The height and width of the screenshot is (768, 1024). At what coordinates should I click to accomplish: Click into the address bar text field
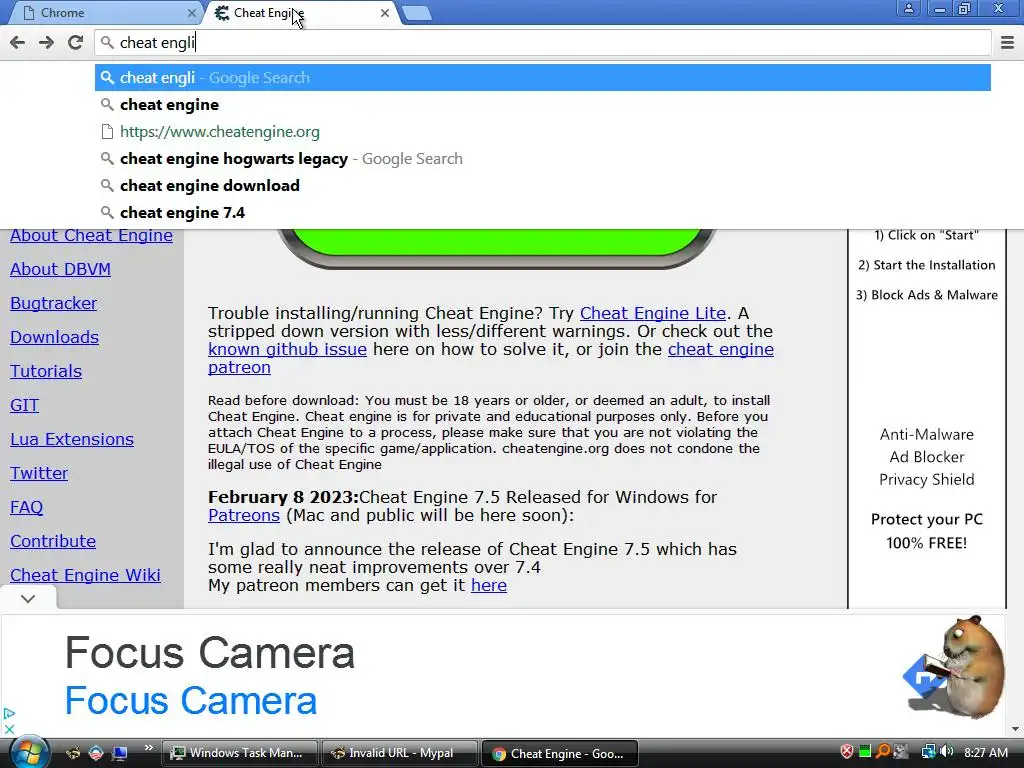point(543,42)
